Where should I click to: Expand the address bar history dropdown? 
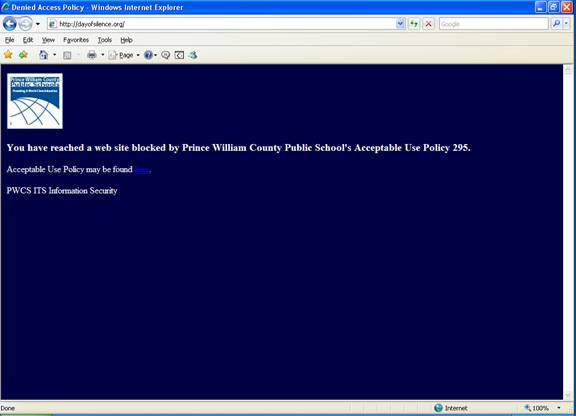click(400, 24)
